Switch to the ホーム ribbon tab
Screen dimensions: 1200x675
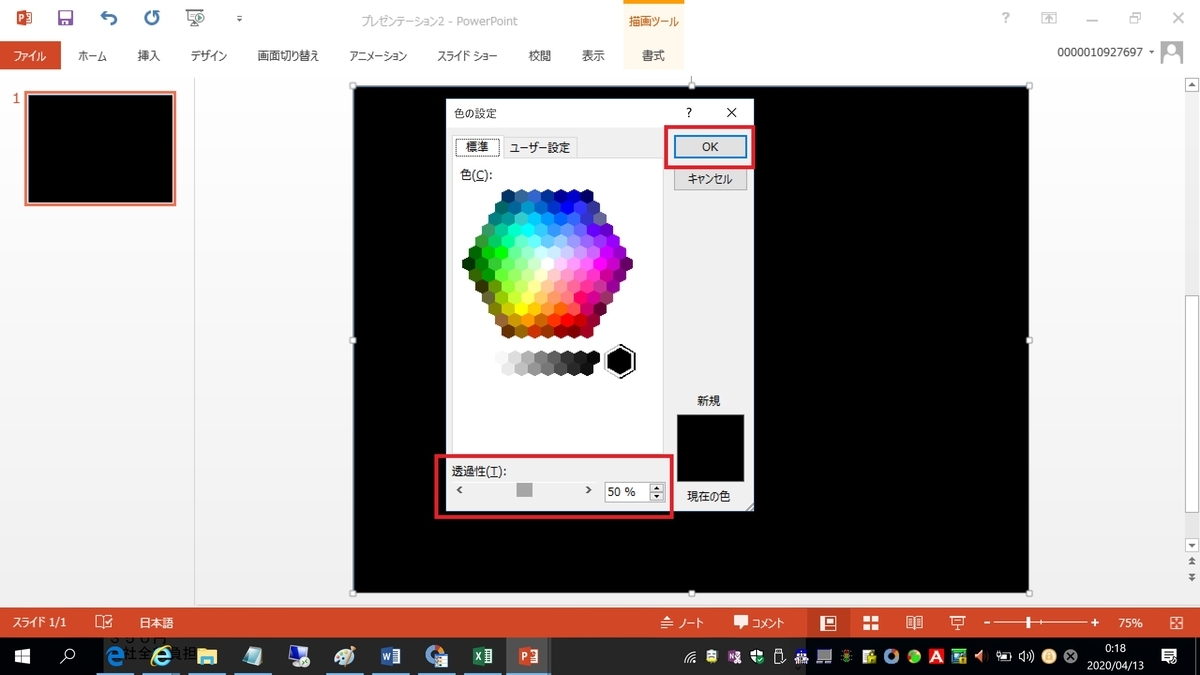92,56
